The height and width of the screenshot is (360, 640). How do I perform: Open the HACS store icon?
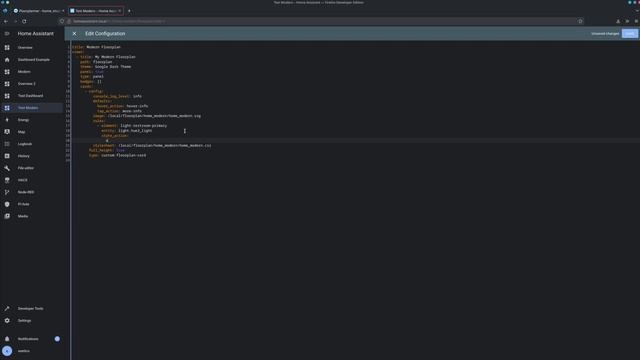(x=7, y=180)
